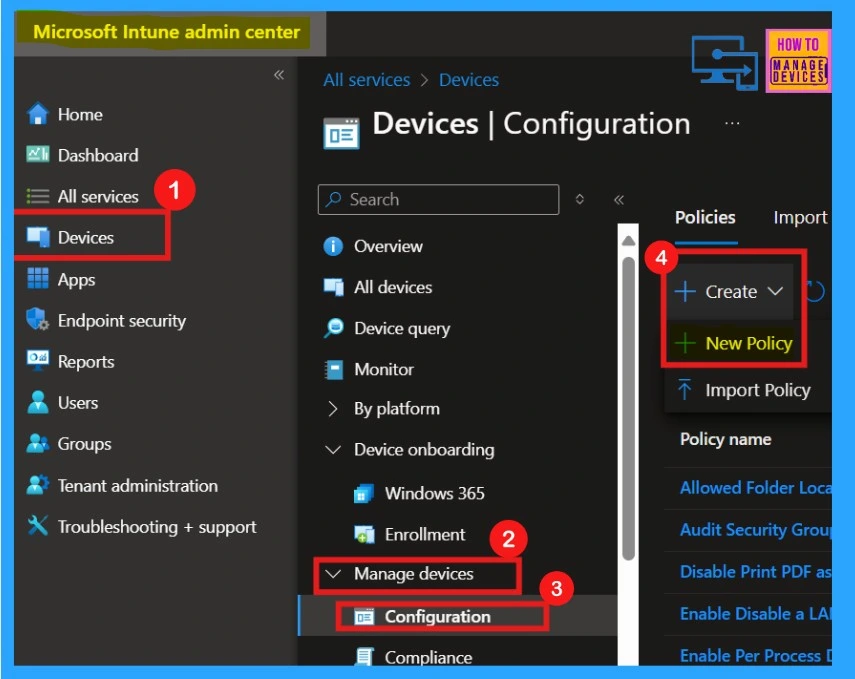Open the Disable Print PDF policy

pyautogui.click(x=755, y=571)
